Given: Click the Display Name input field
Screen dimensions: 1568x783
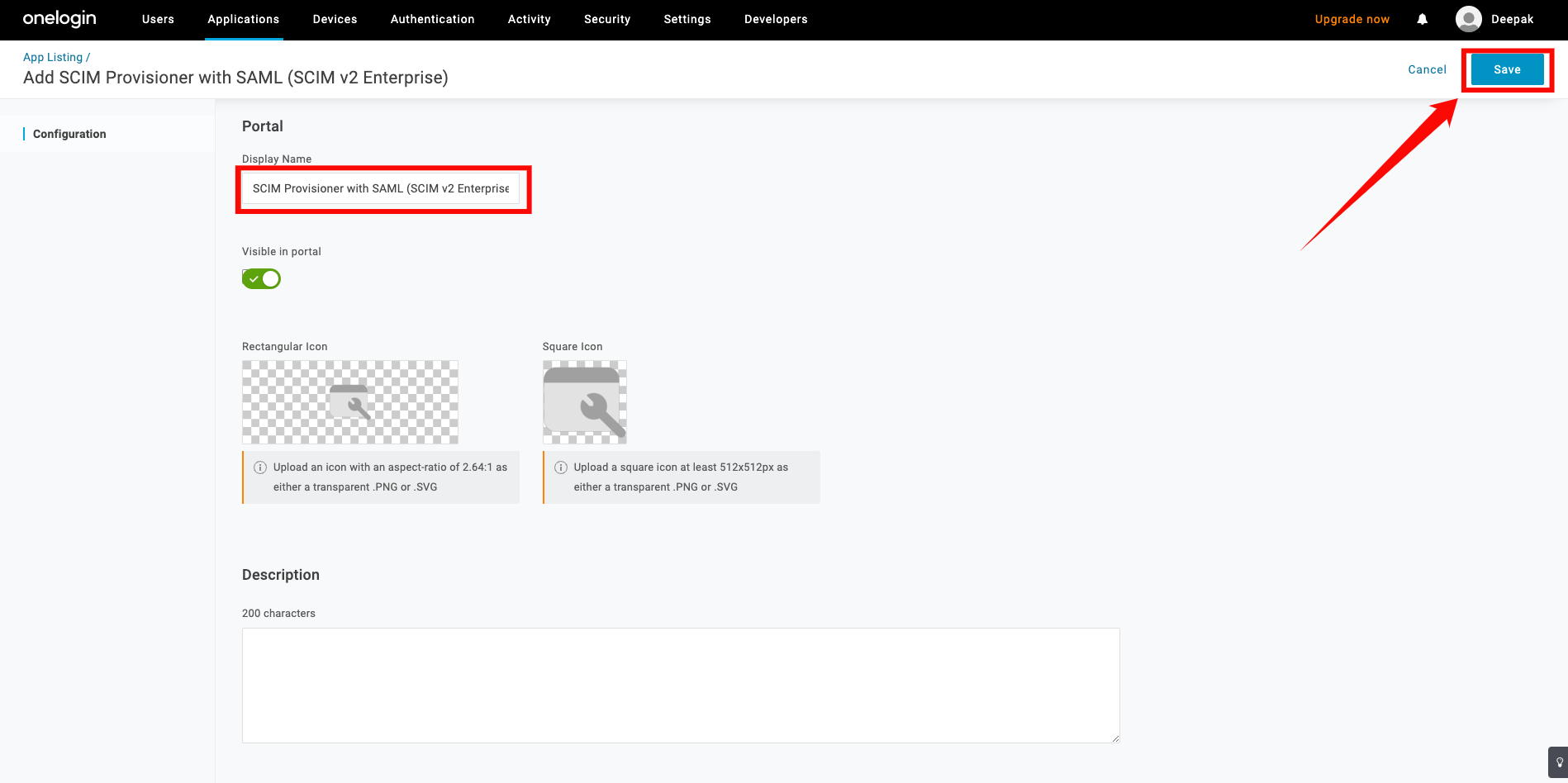Looking at the screenshot, I should [x=381, y=188].
